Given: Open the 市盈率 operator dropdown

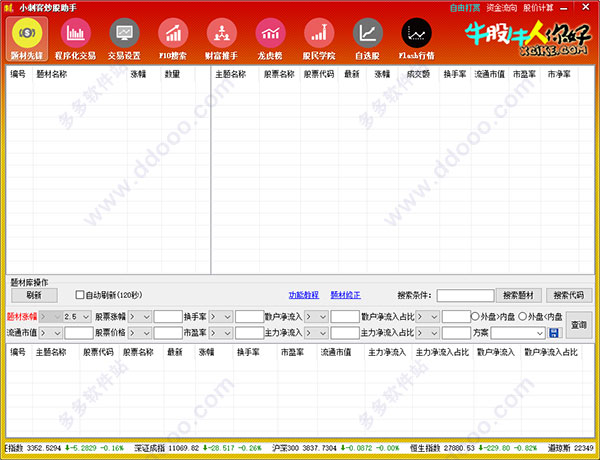Looking at the screenshot, I should point(221,333).
